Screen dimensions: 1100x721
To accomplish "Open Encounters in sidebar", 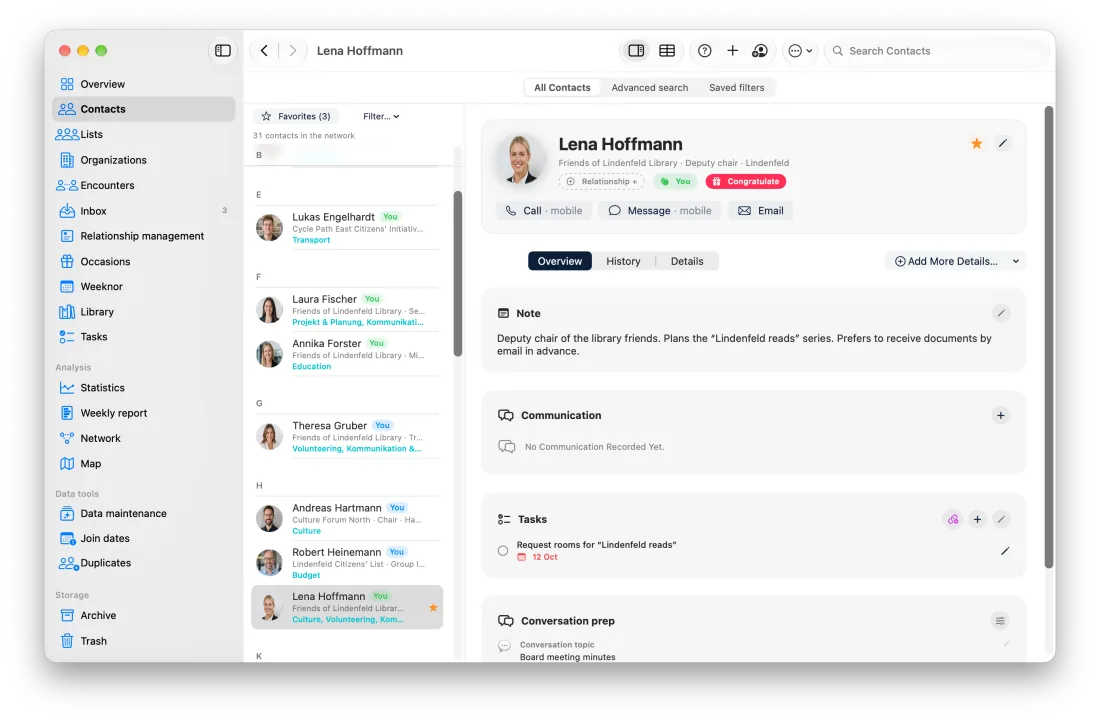I will tap(143, 185).
